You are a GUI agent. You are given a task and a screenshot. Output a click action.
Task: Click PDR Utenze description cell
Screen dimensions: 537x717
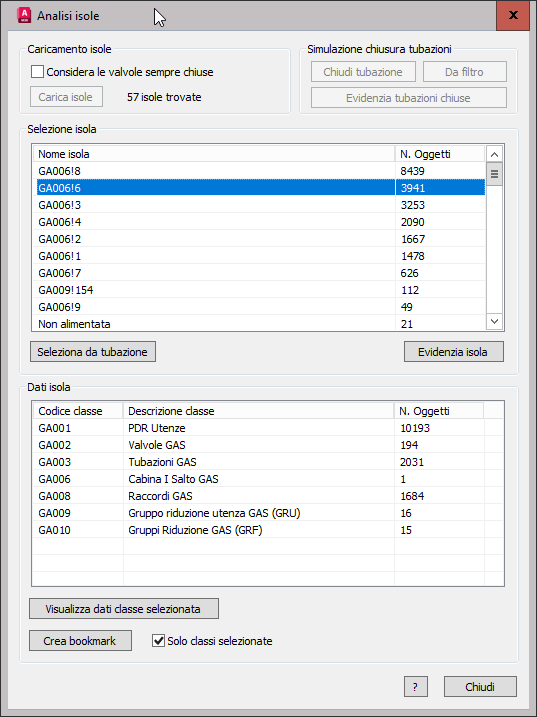pyautogui.click(x=258, y=428)
